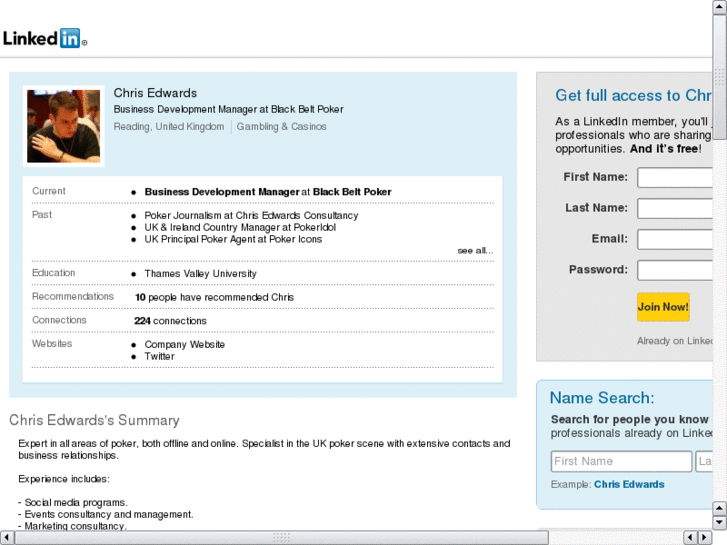Click the Chris Edwards's Summary heading
The image size is (727, 545).
pos(94,420)
